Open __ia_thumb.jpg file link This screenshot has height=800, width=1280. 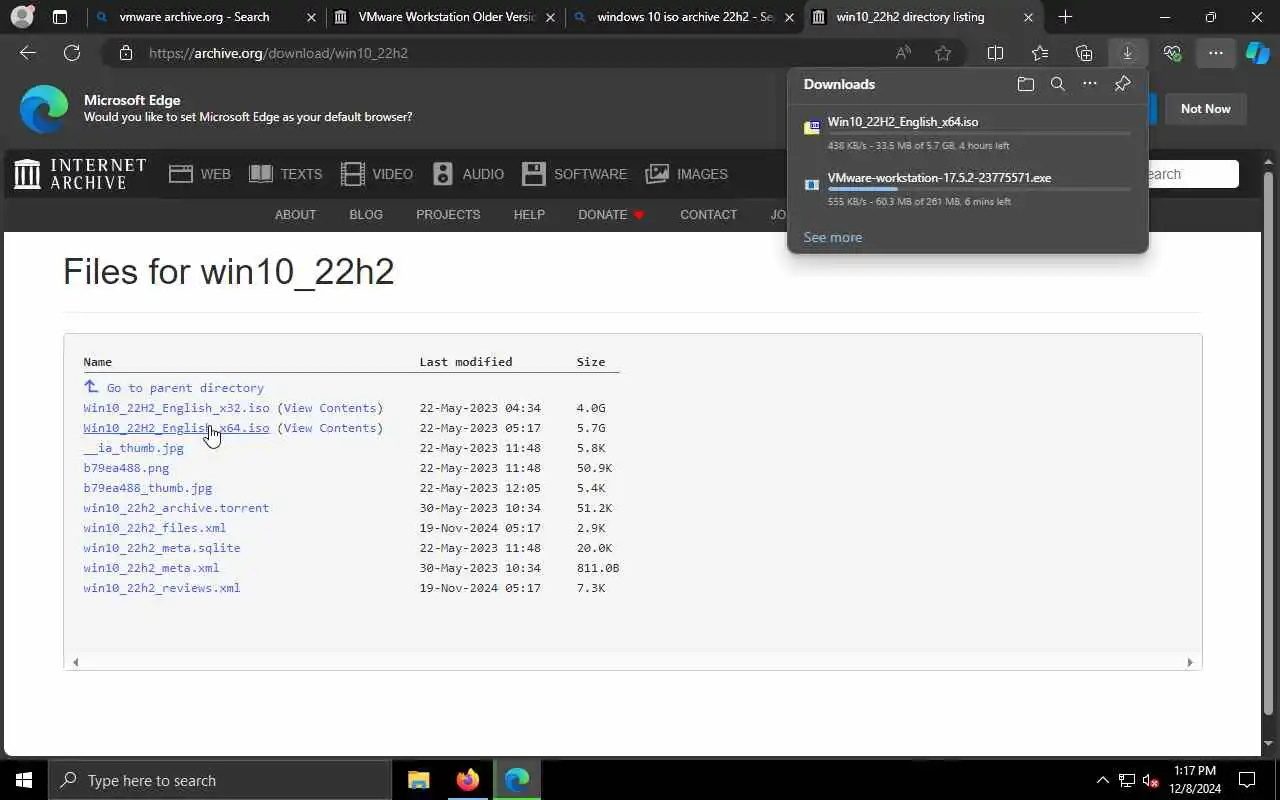(x=133, y=448)
